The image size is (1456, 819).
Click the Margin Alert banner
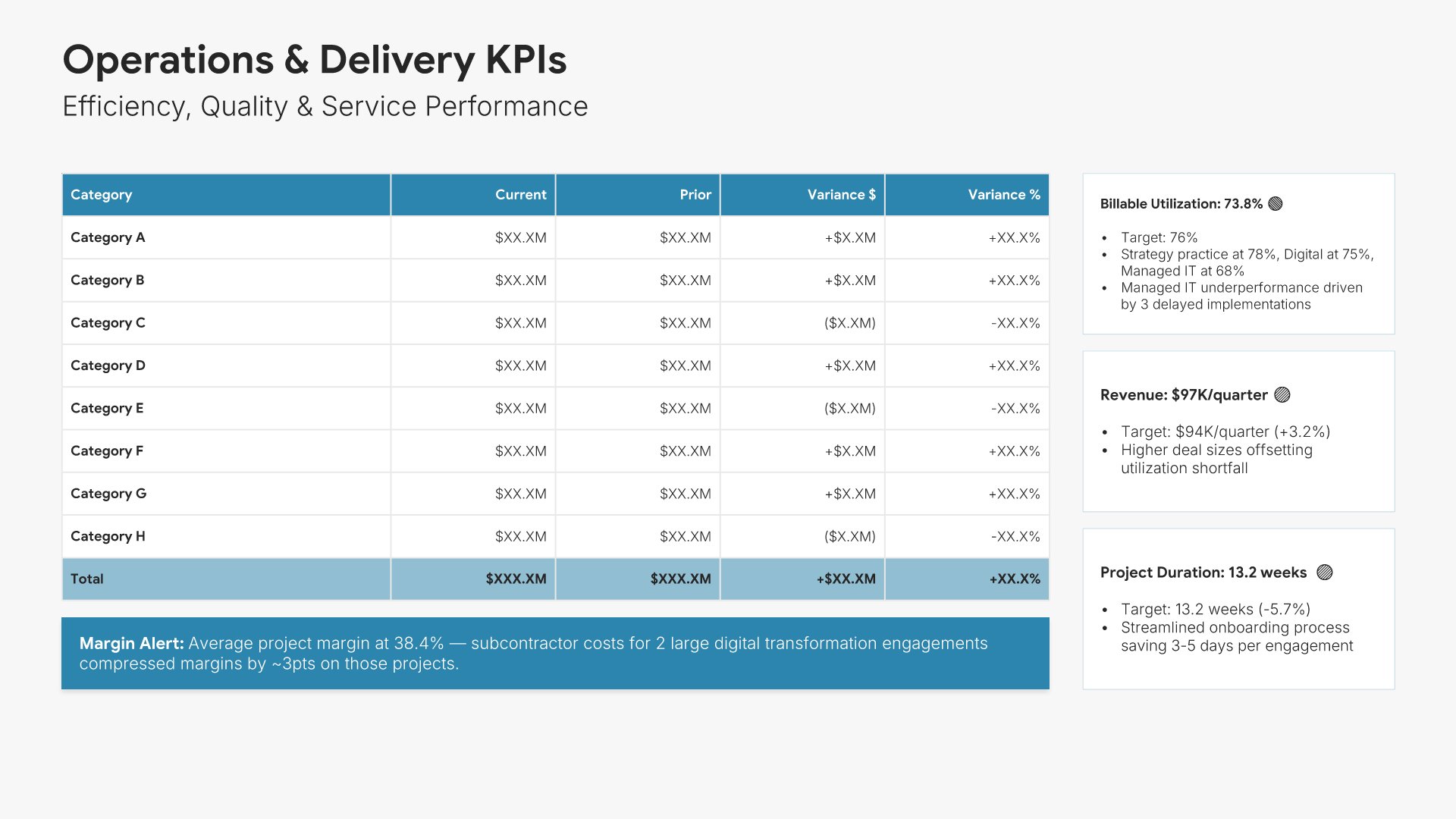click(x=555, y=653)
